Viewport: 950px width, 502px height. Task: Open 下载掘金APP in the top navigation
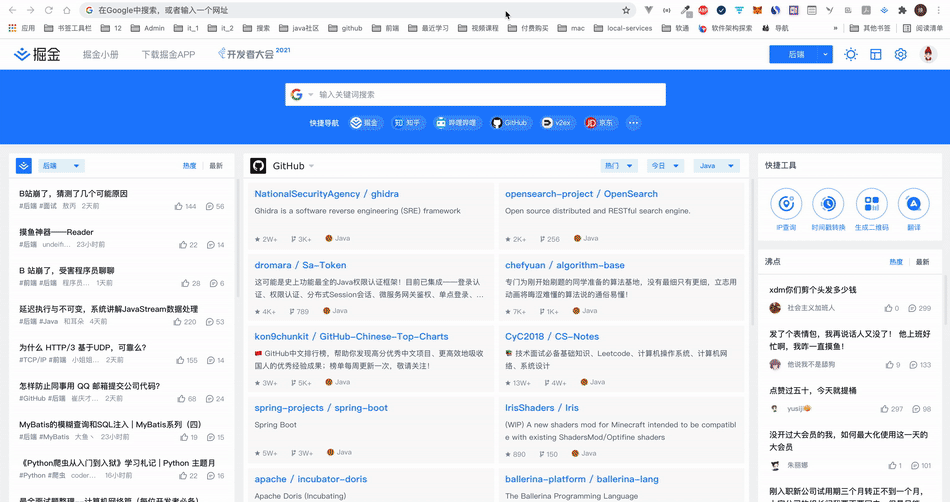[168, 54]
